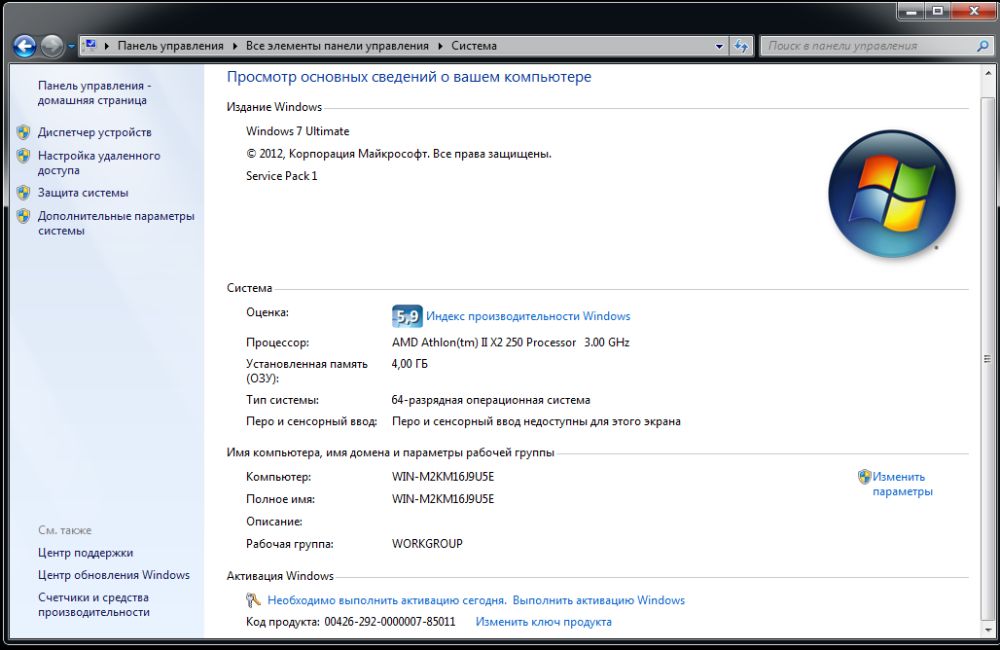Click the shield icon beside Настройка удаленного доступа
Viewport: 1000px width, 650px height.
coord(24,156)
